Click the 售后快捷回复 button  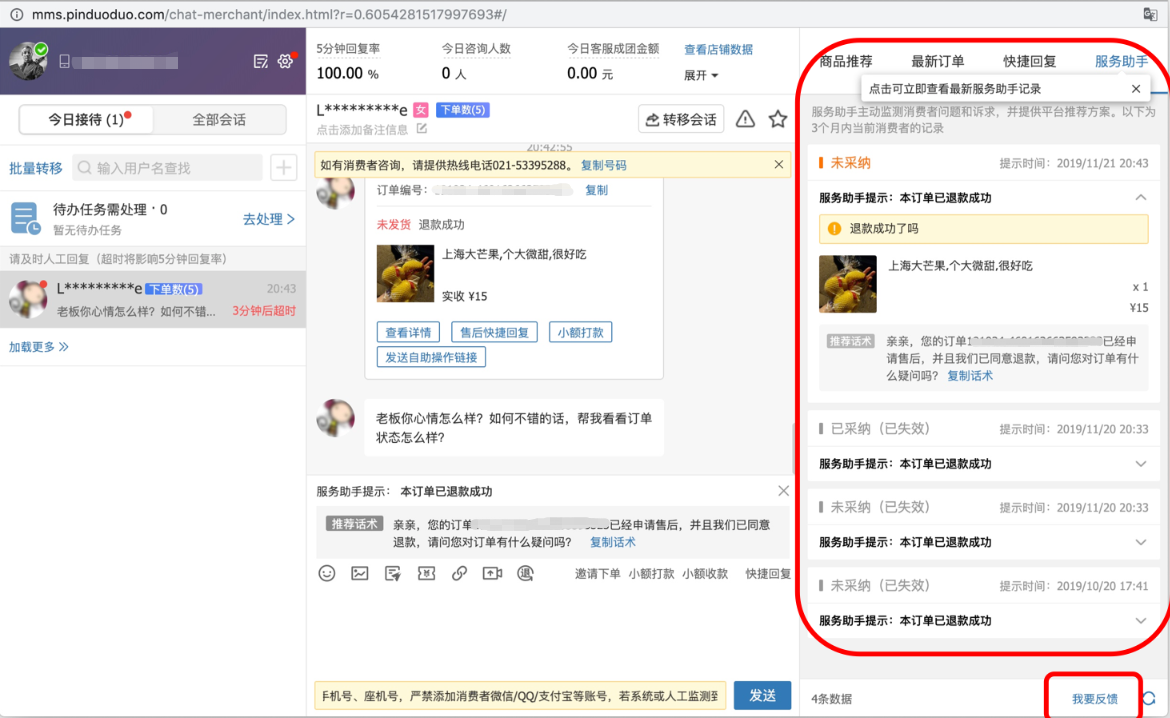click(x=494, y=332)
